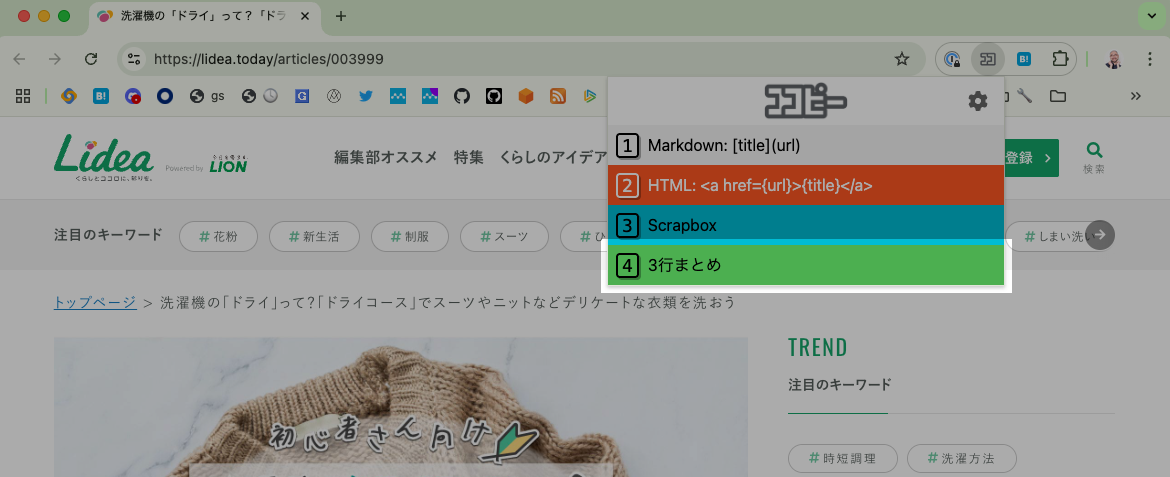Click the ココピー extension icon in toolbar

988,59
